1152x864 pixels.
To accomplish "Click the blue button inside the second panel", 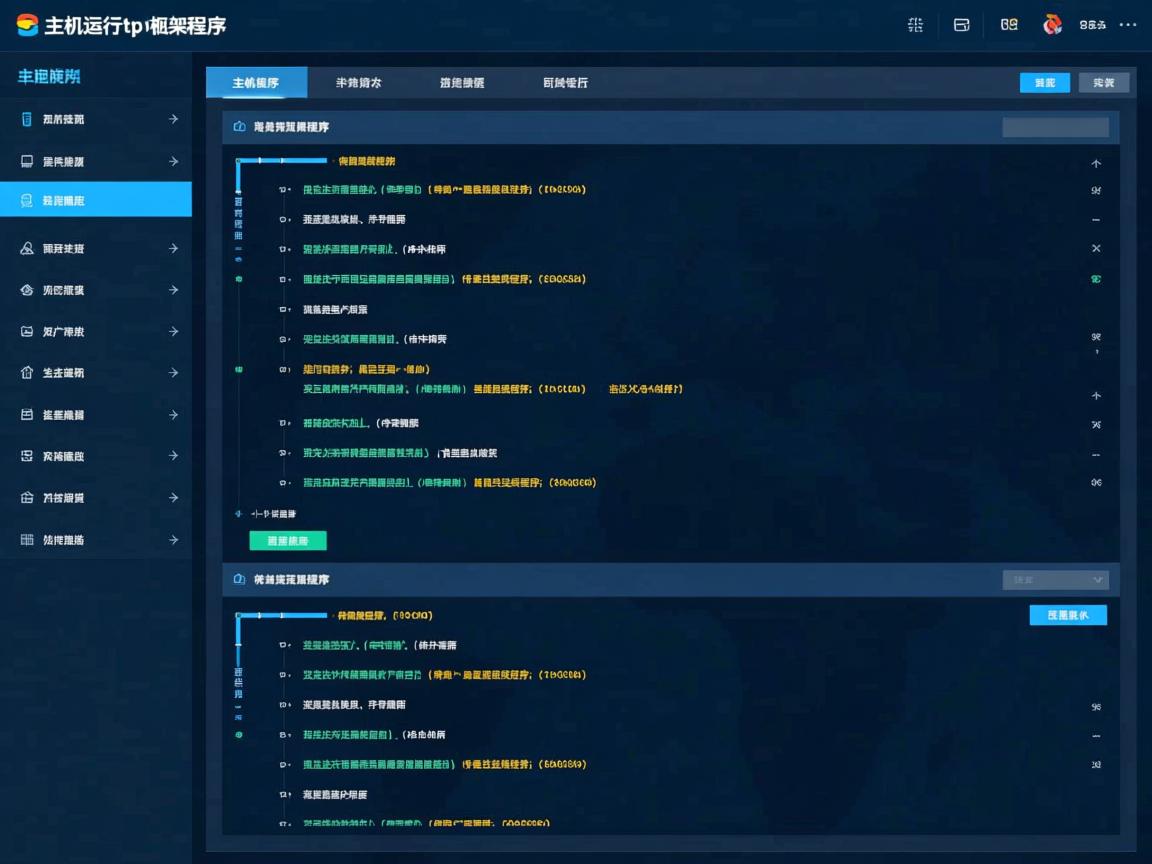I will [1068, 615].
